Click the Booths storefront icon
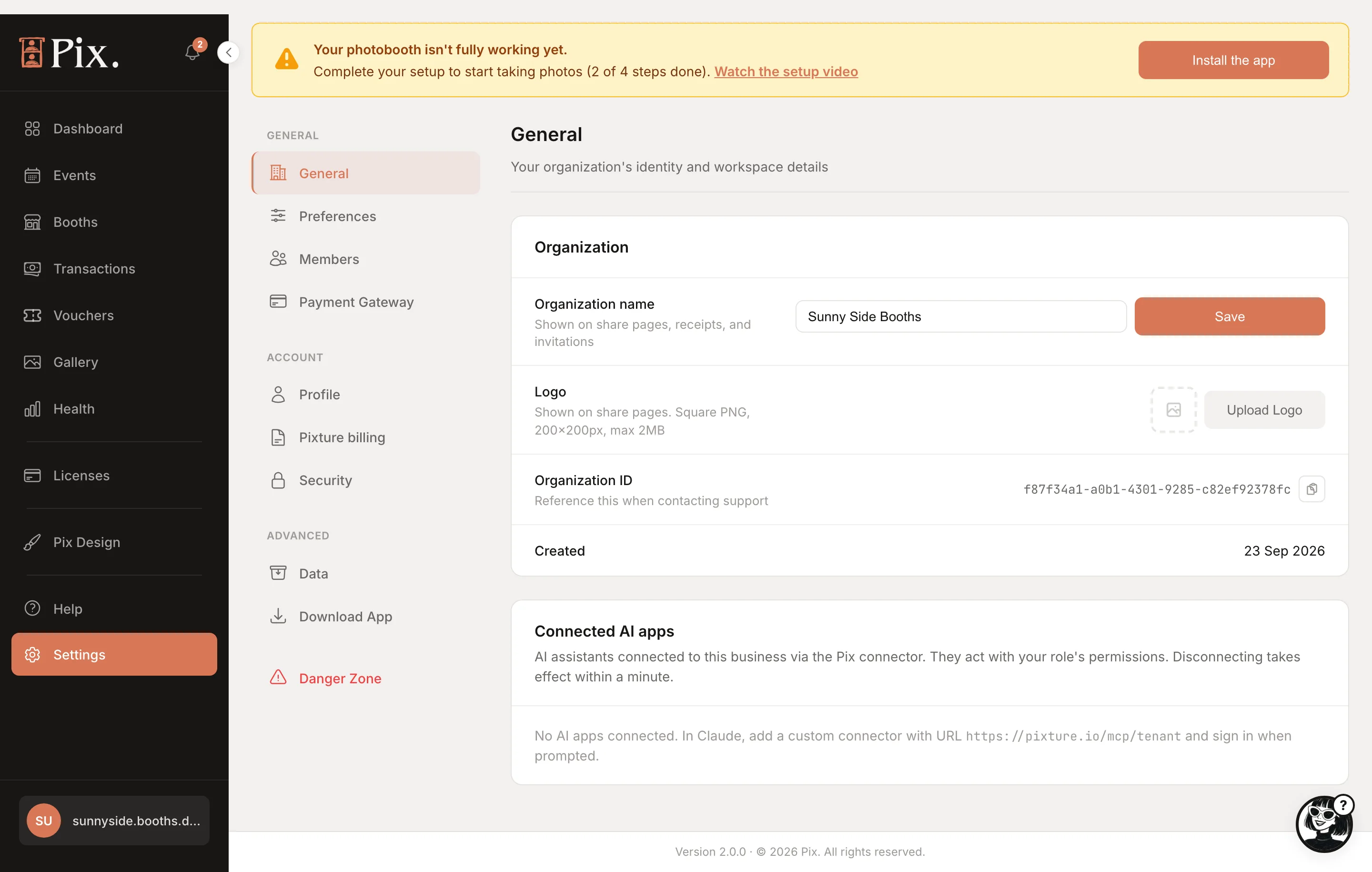The height and width of the screenshot is (872, 1372). [32, 222]
